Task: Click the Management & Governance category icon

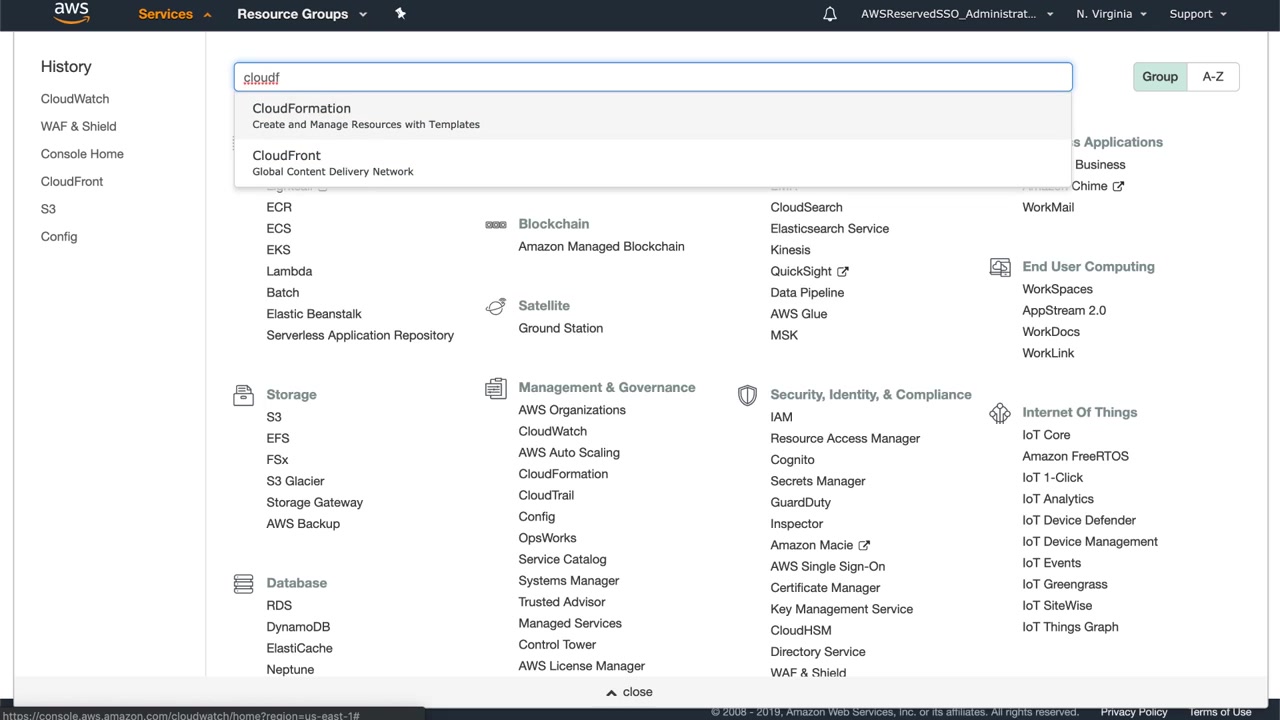Action: coord(495,388)
